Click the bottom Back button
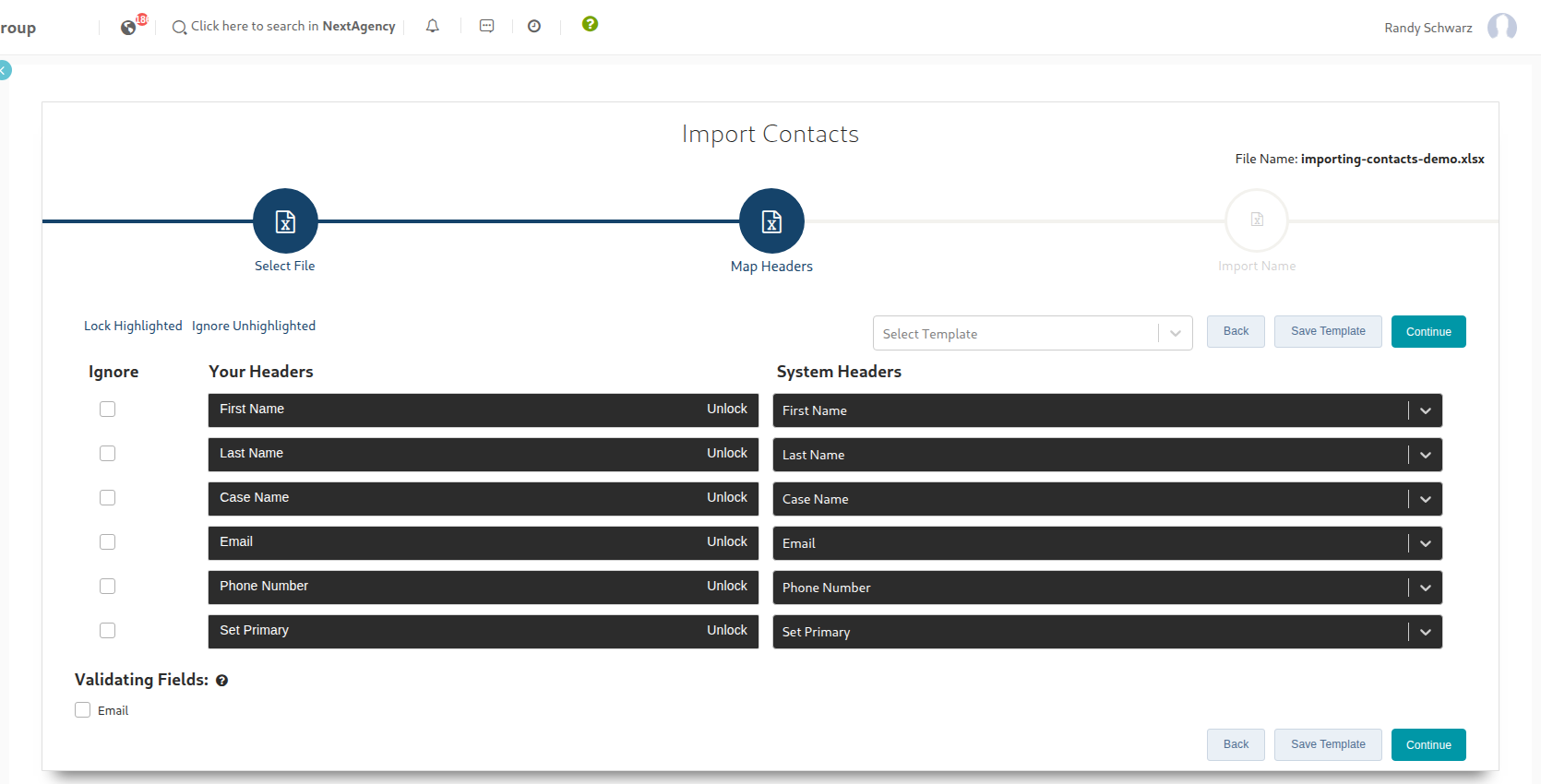This screenshot has width=1541, height=784. pyautogui.click(x=1236, y=744)
